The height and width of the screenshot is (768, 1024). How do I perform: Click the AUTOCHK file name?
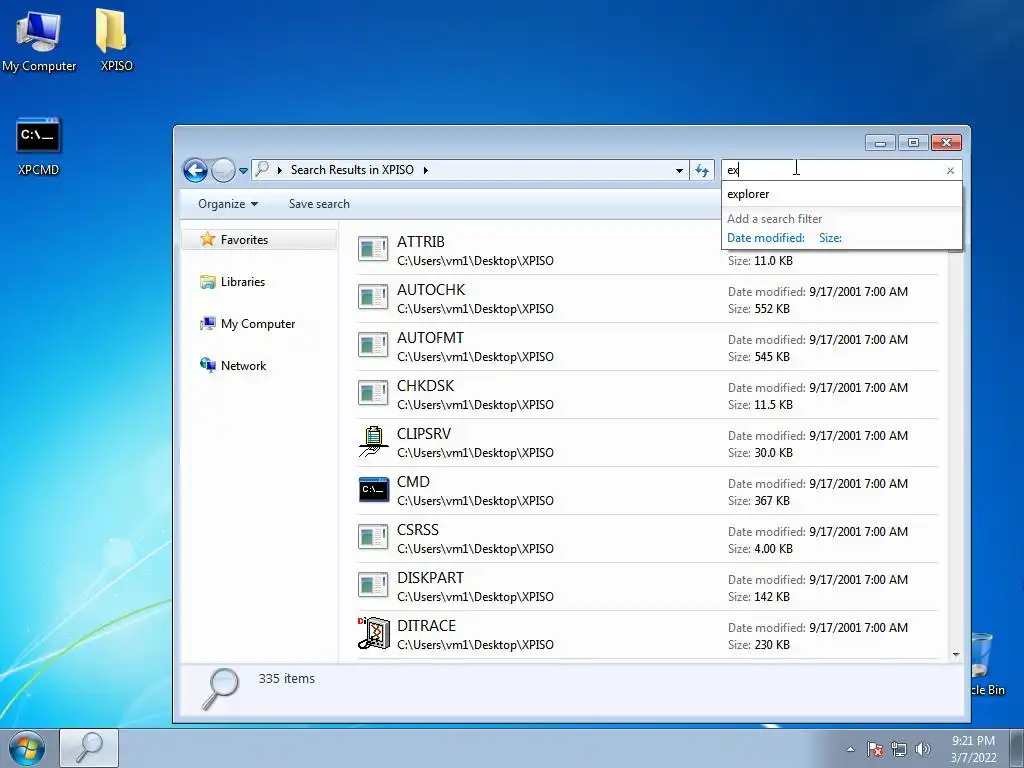tap(431, 290)
